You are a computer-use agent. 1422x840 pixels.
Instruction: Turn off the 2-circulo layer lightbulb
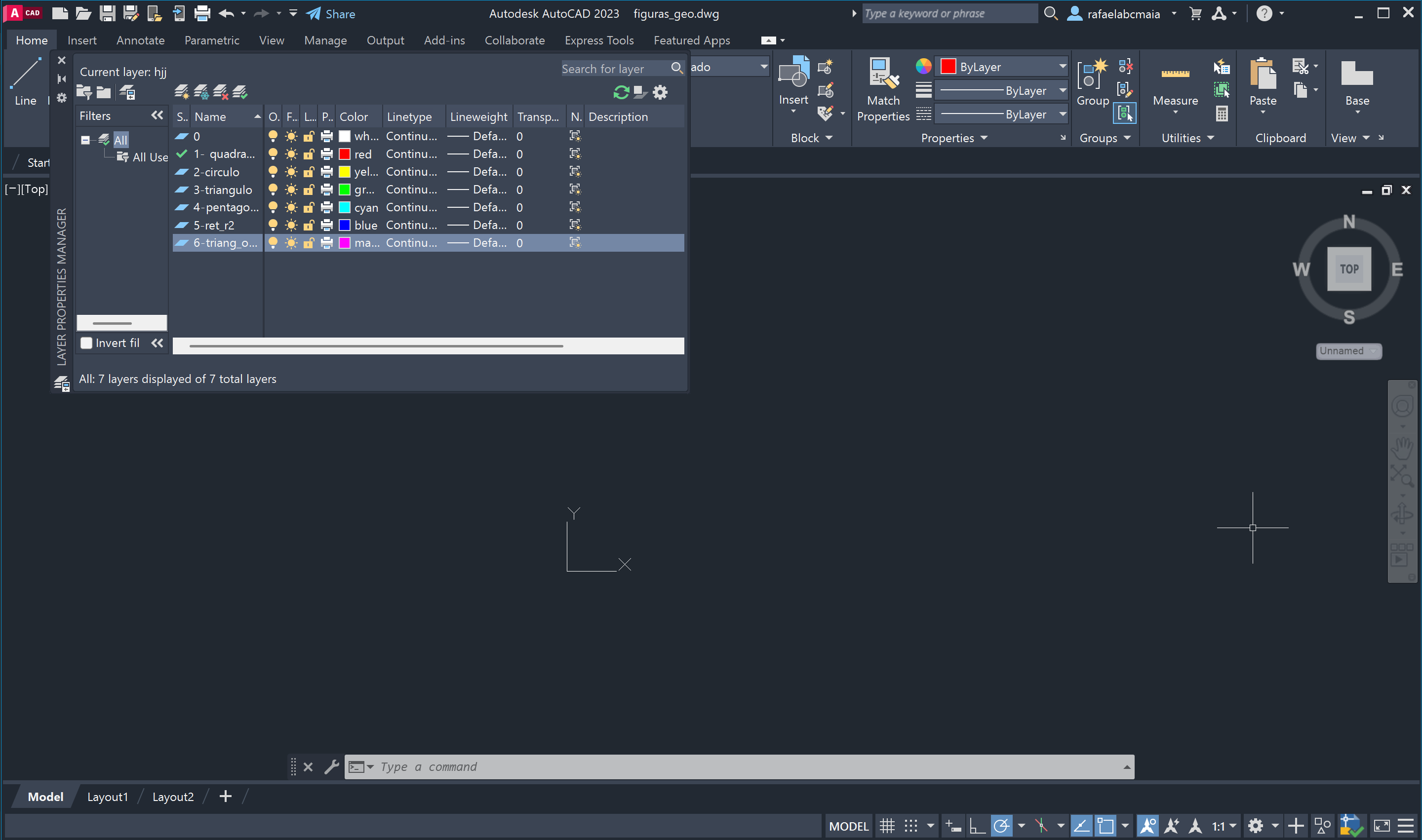273,172
